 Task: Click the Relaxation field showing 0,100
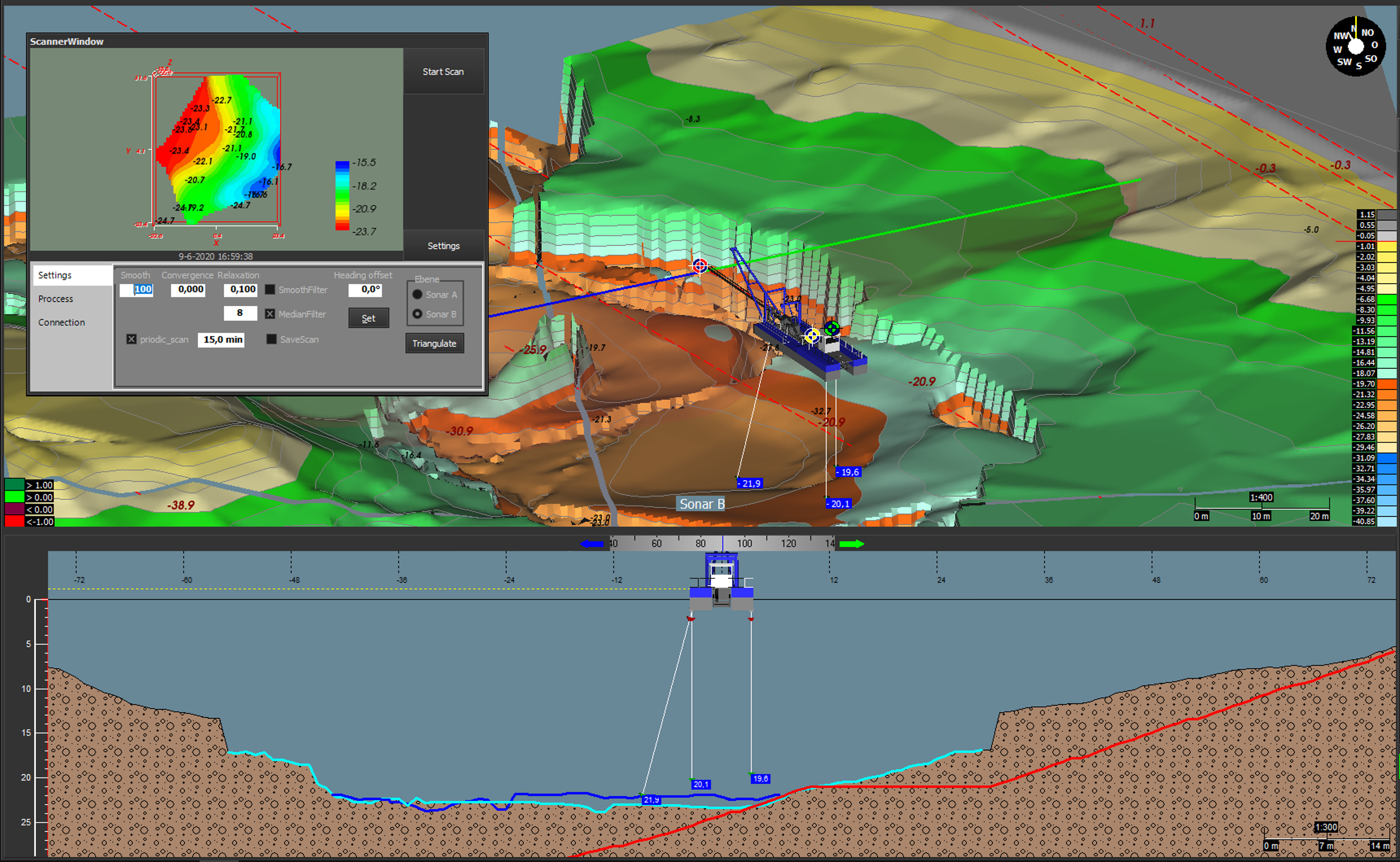tap(240, 289)
